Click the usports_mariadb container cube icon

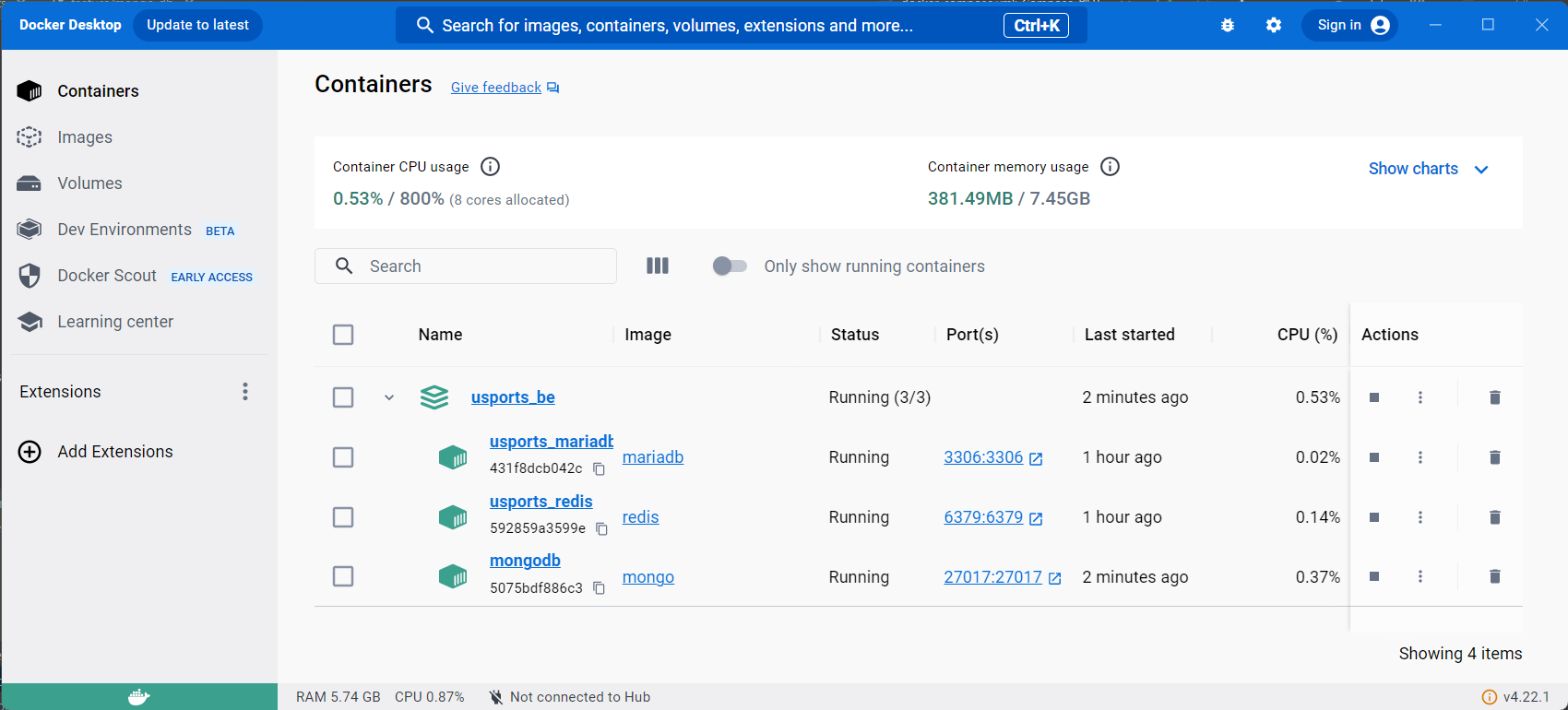453,457
